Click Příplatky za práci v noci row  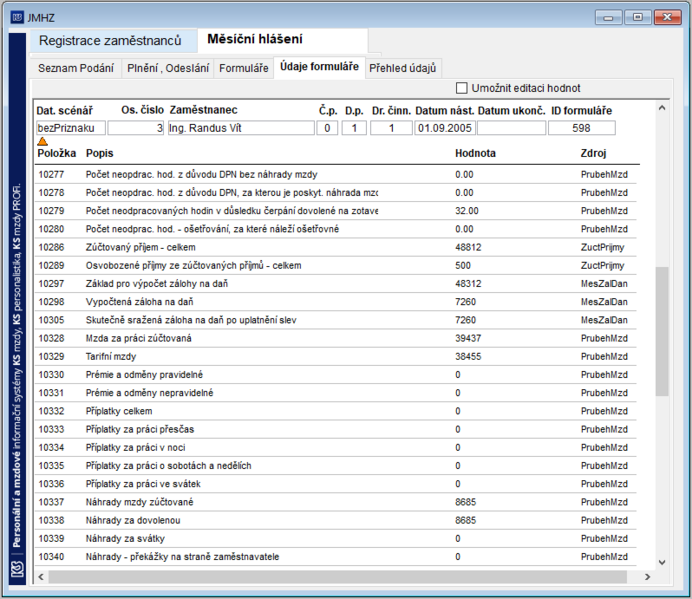[335, 448]
